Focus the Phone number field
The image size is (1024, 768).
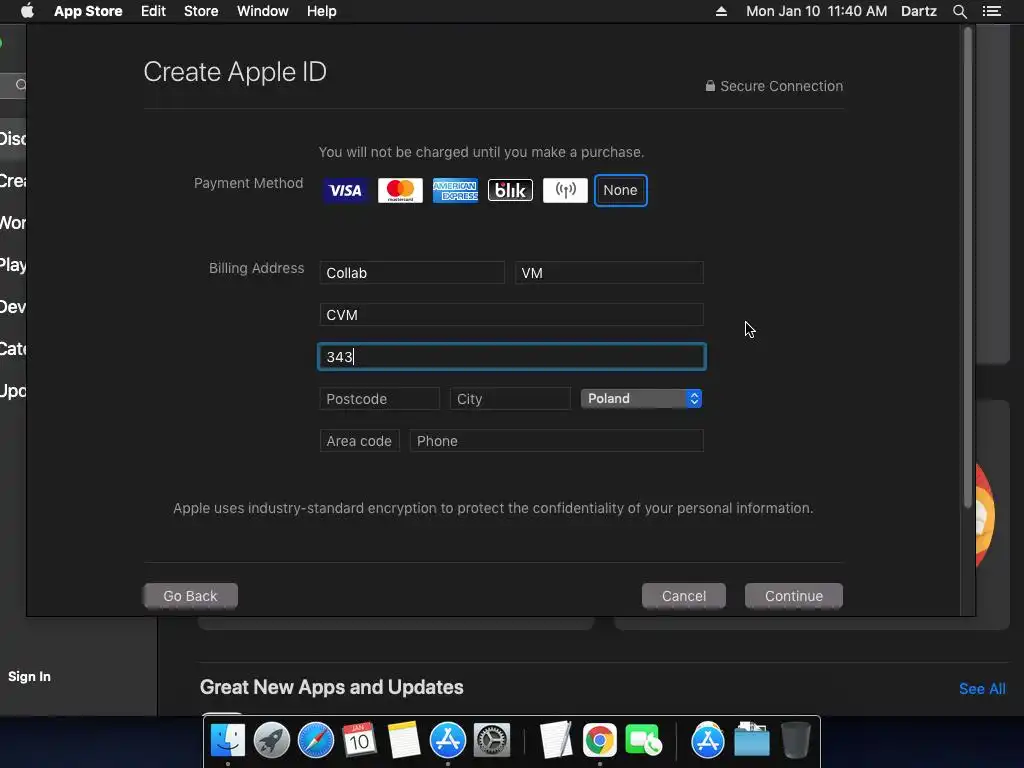(556, 441)
